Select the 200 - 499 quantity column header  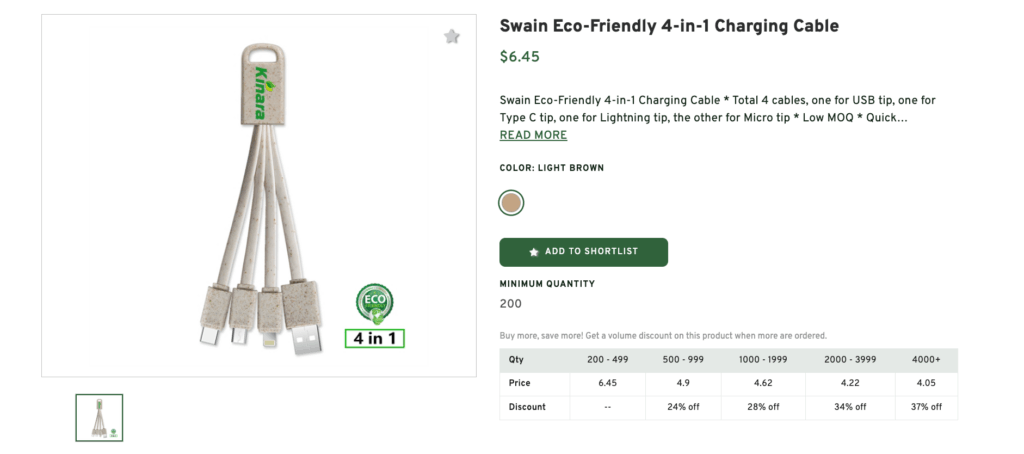click(607, 360)
